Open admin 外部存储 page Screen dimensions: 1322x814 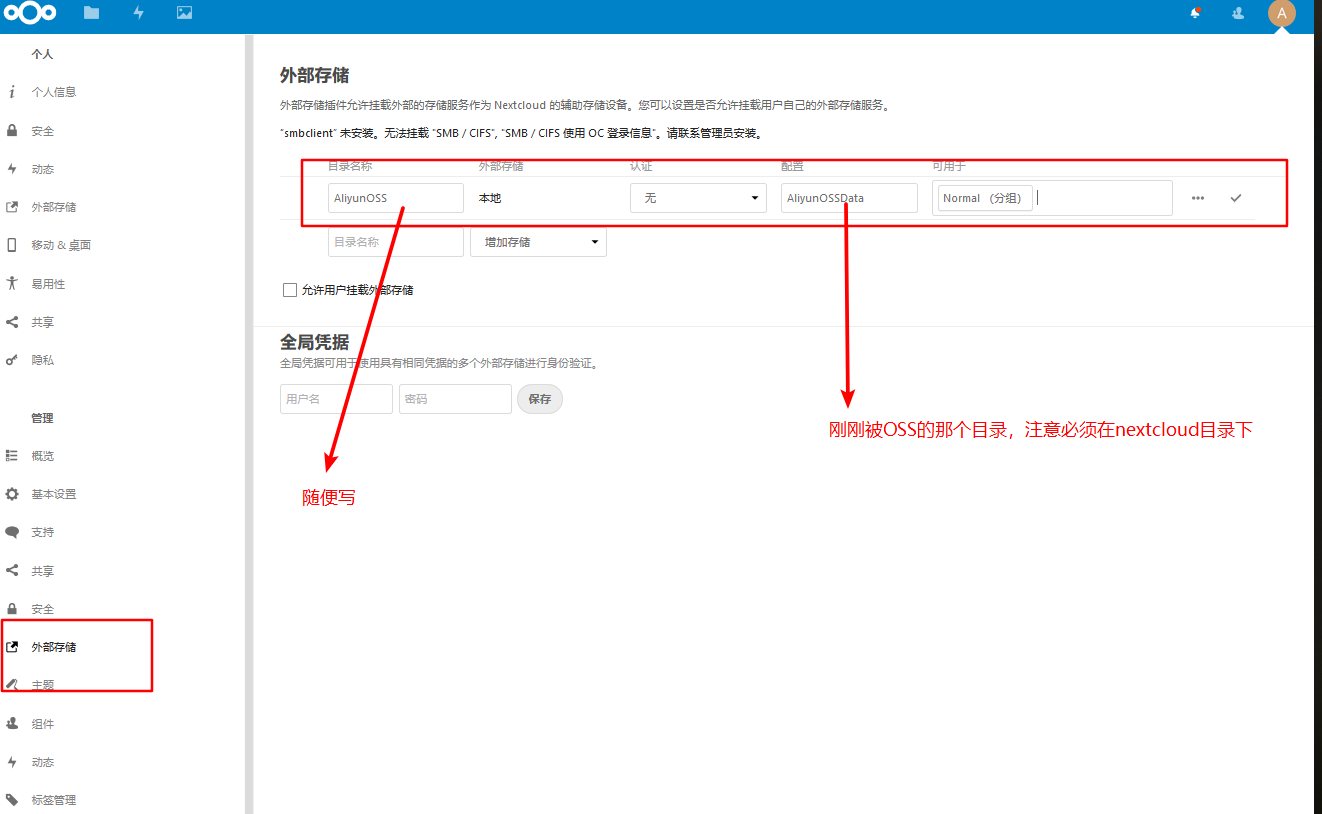(x=54, y=647)
